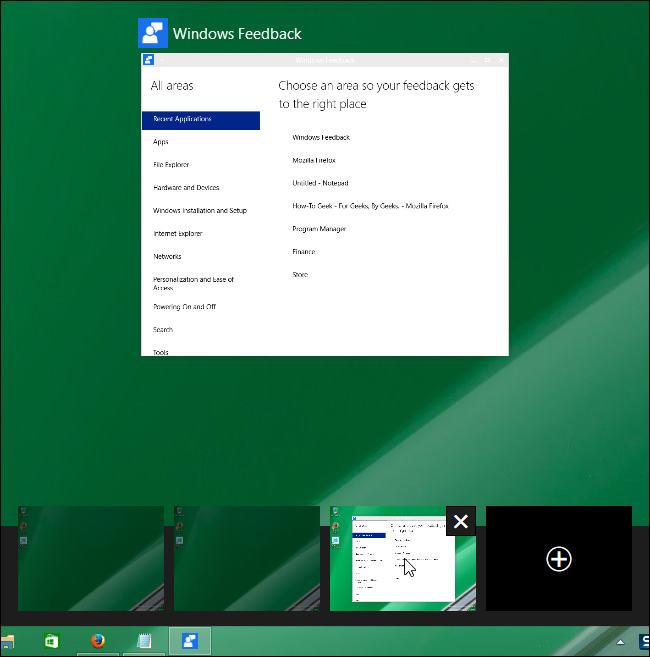Screen dimensions: 650x657
Task: Open Notepad from the taskbar
Action: pos(144,641)
